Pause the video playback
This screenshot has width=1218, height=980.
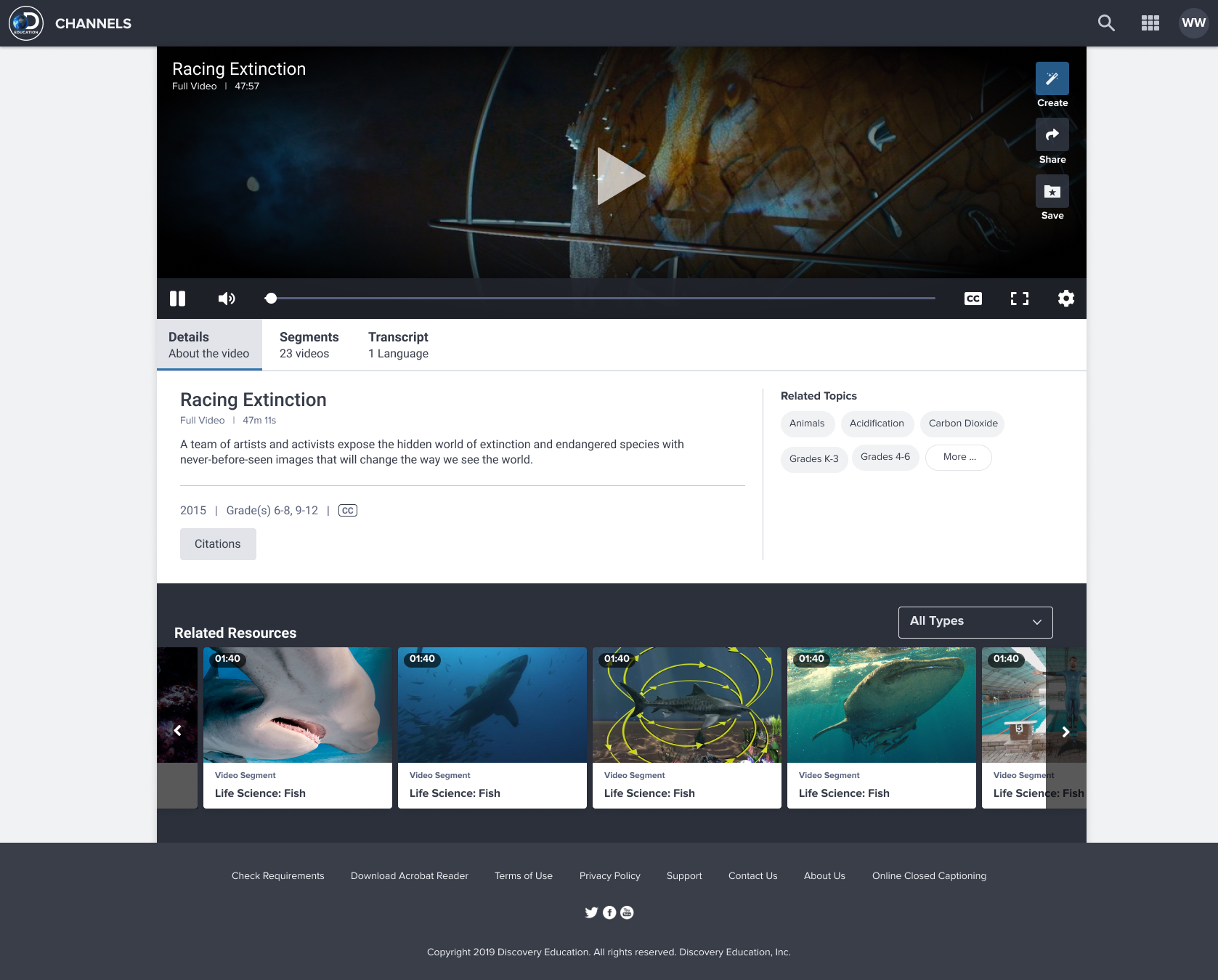pos(178,298)
